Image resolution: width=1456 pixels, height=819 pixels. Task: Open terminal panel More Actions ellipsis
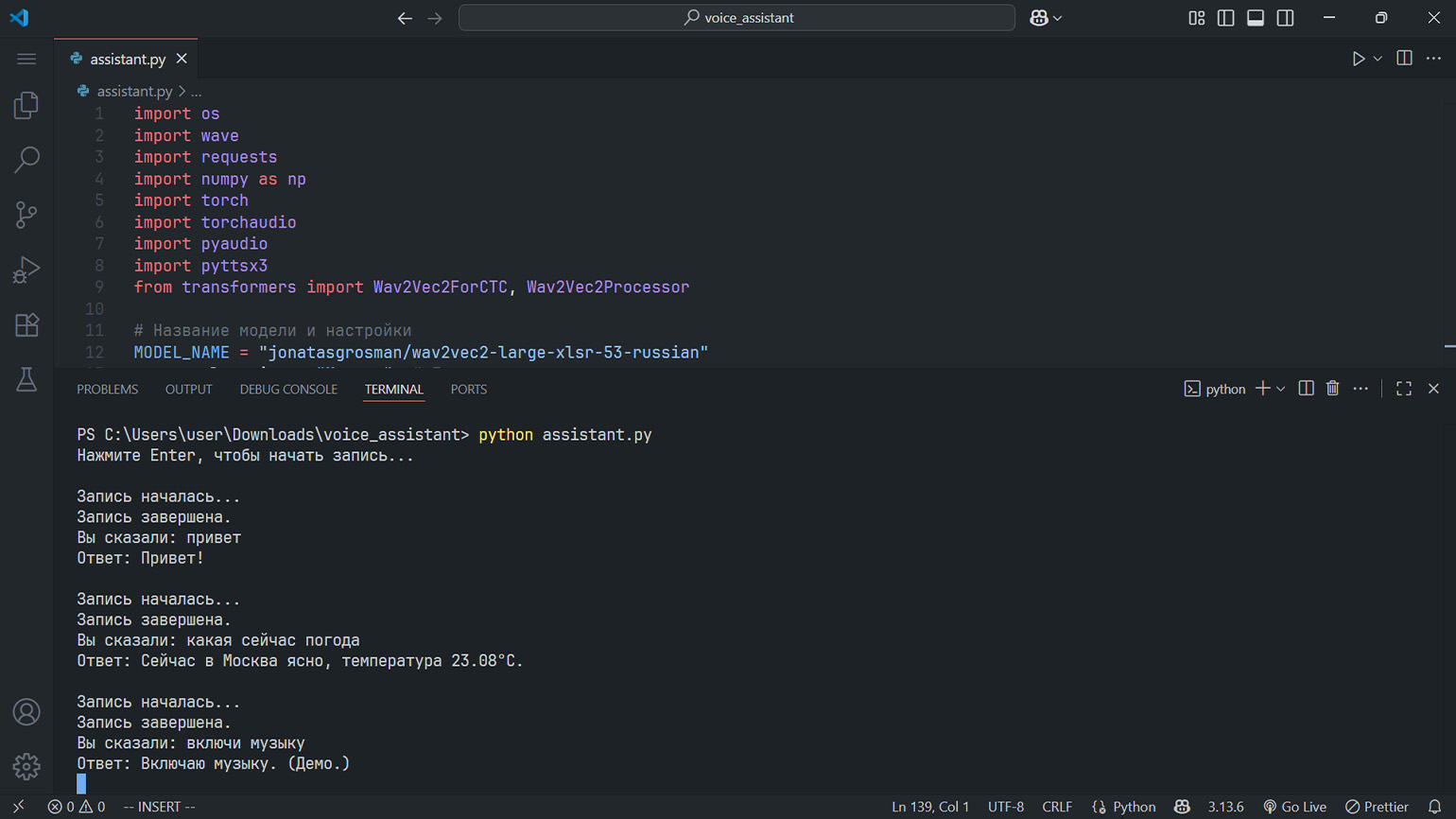click(1361, 389)
